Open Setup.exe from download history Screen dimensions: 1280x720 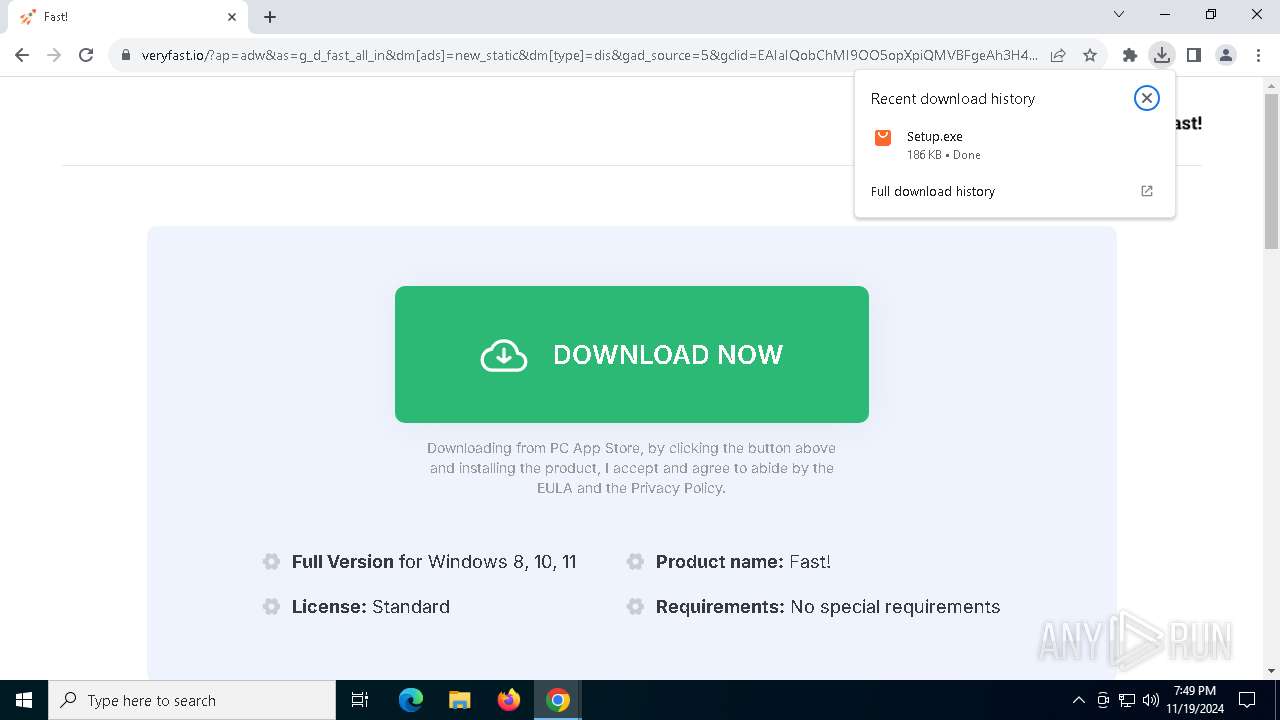(1014, 144)
